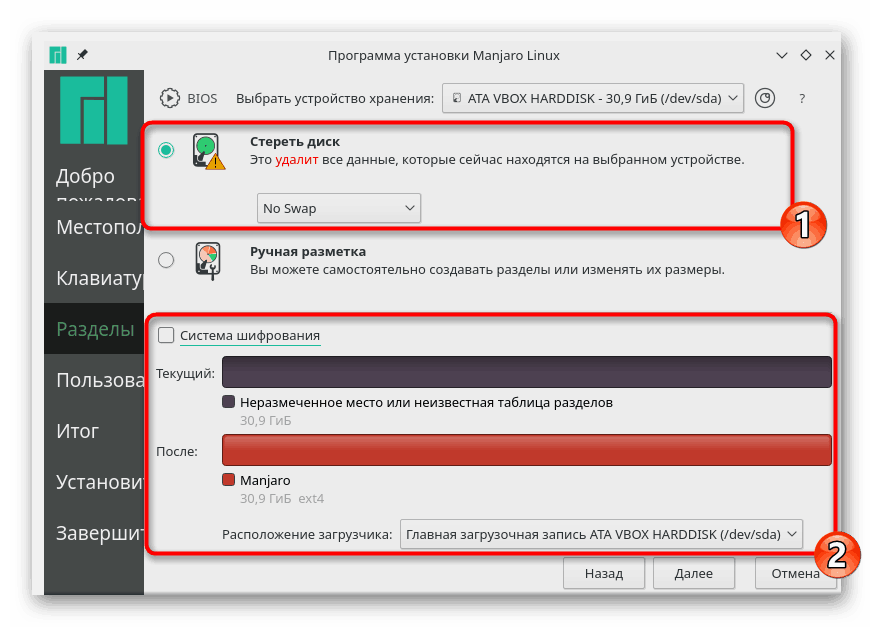Select the Erase disk radio button
This screenshot has height=627, width=873.
[166, 150]
